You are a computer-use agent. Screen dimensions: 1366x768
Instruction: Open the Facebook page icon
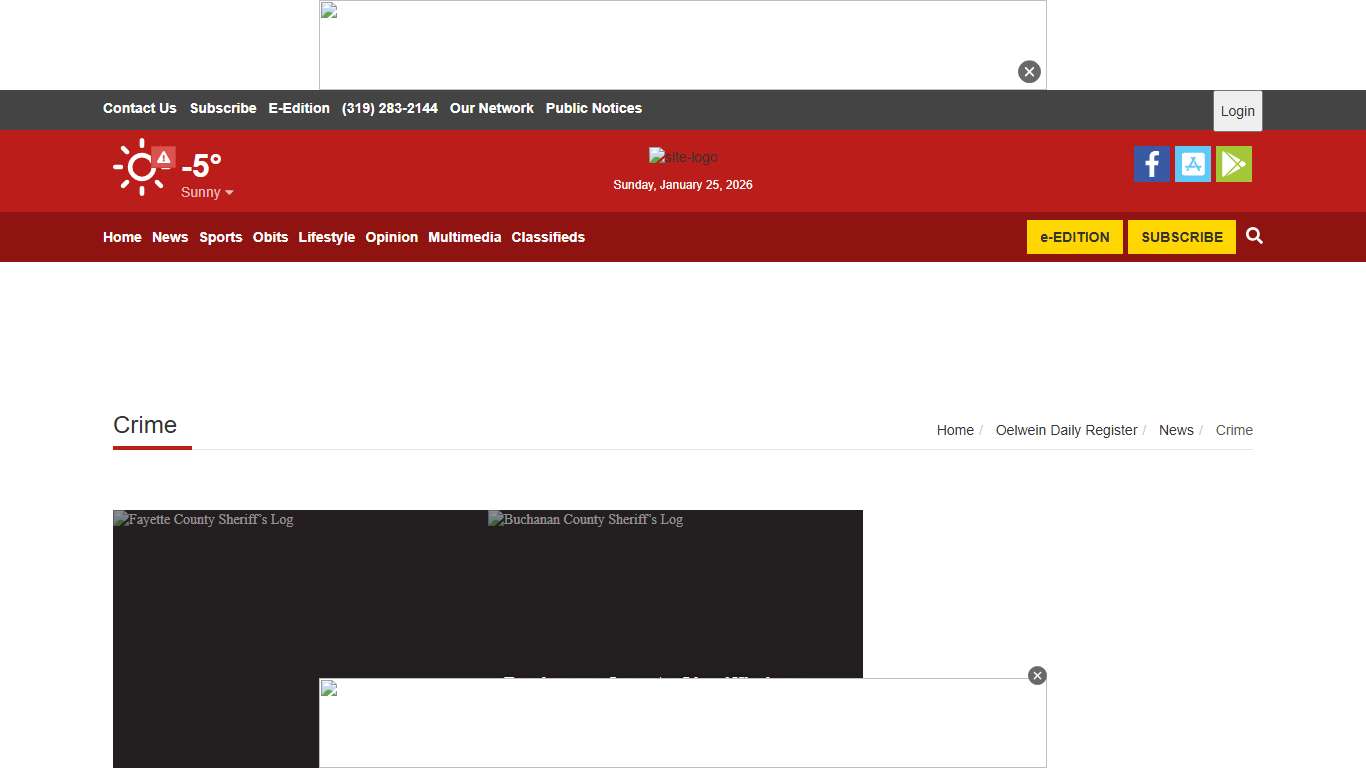[1151, 164]
